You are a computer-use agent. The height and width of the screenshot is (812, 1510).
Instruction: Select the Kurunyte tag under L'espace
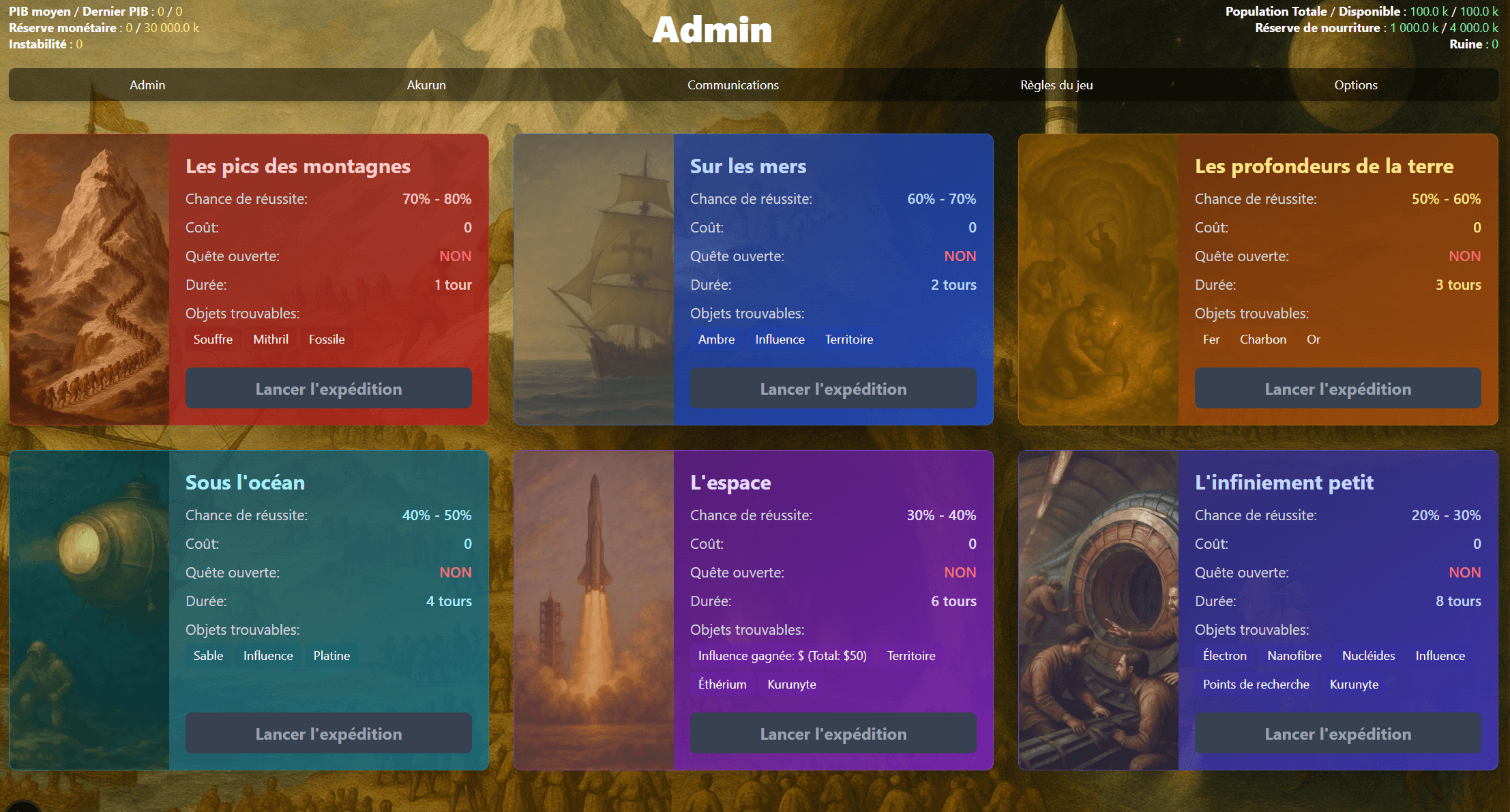(x=791, y=685)
